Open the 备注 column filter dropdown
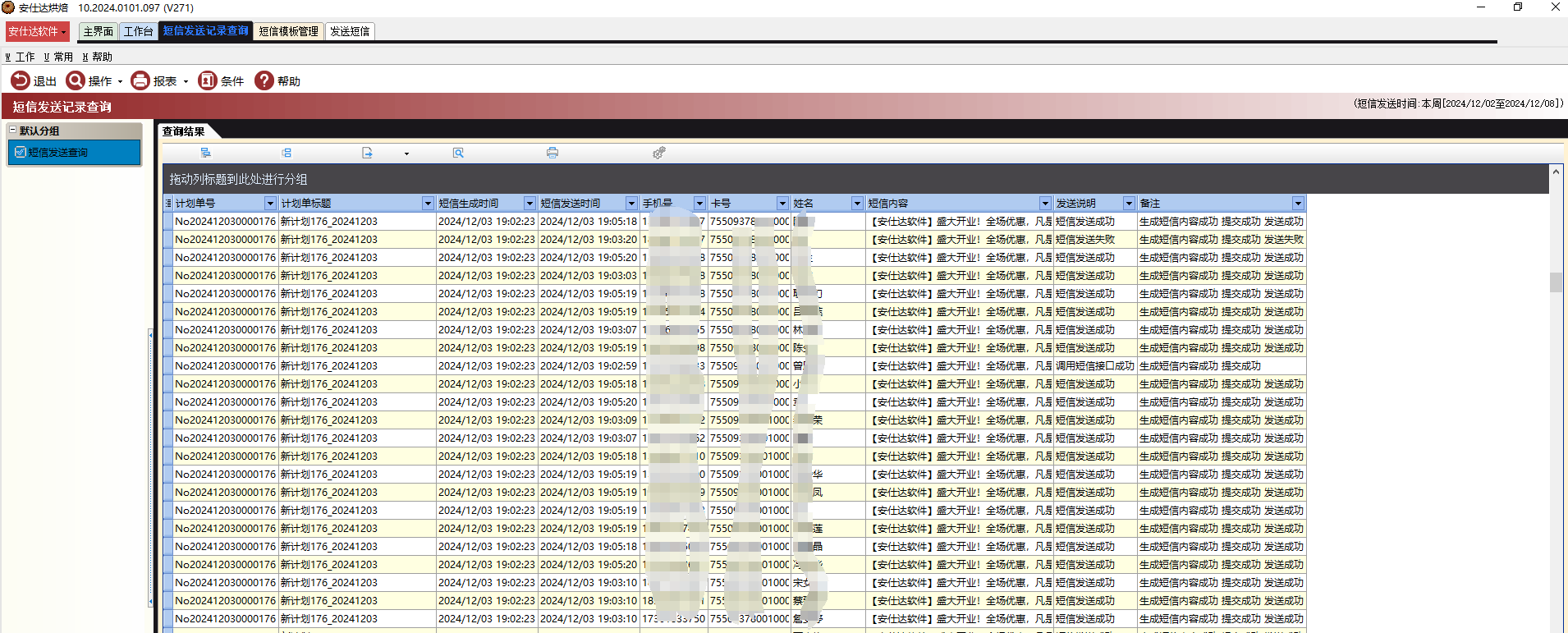 [x=1298, y=203]
